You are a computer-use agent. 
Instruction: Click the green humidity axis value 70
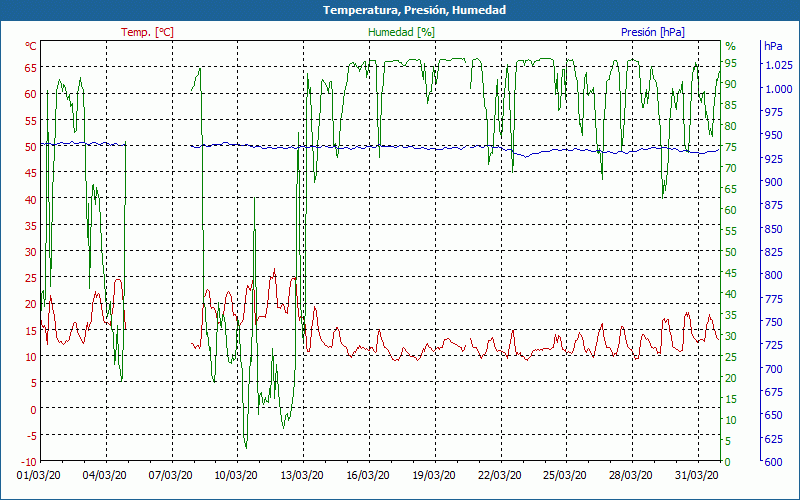(x=731, y=168)
